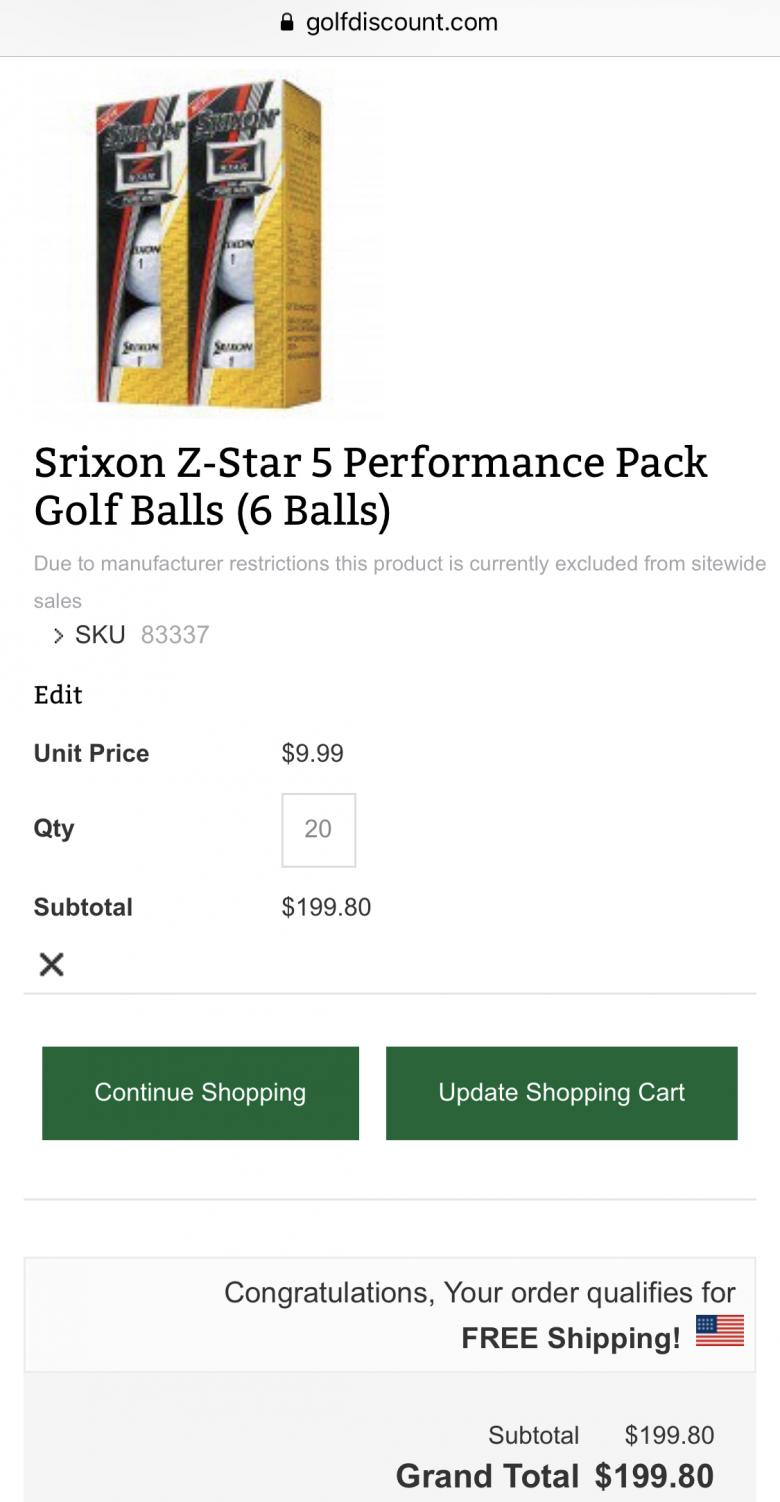
Task: Tap the Grand Total $199.80 amount
Action: click(654, 1476)
